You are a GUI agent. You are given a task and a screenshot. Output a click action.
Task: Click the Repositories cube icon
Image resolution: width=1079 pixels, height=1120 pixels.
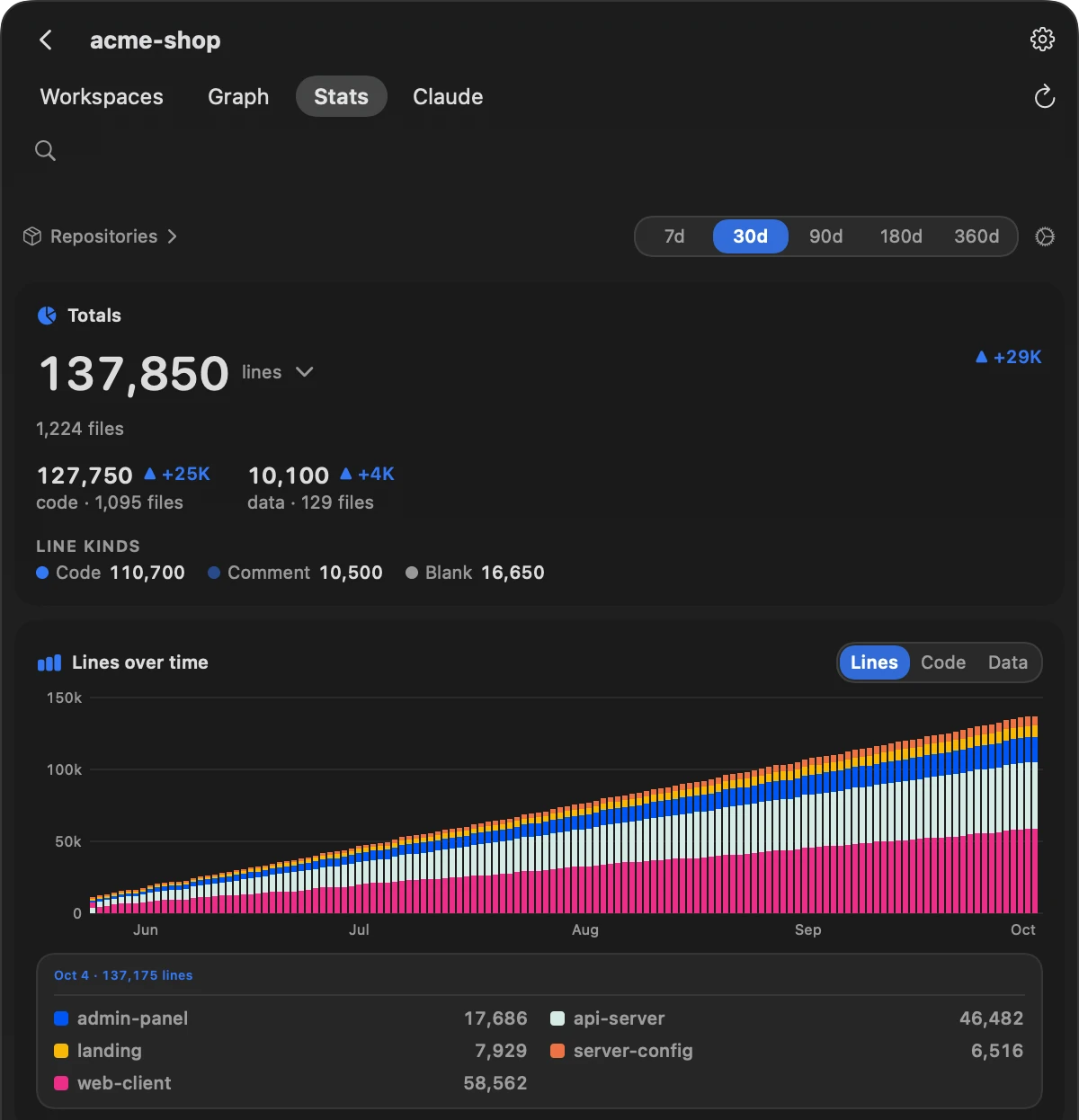click(32, 236)
